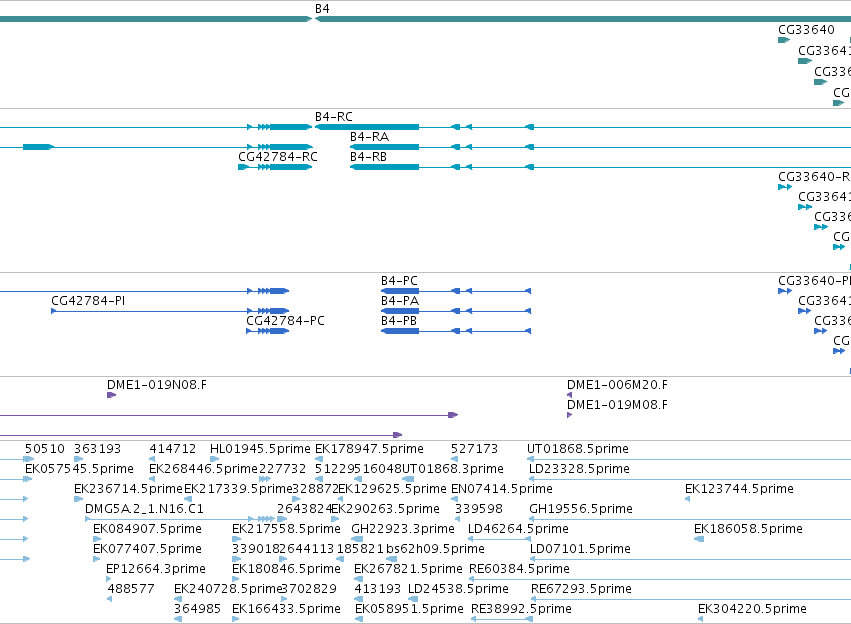
Task: Click the CG42784-PC label
Action: [285, 321]
